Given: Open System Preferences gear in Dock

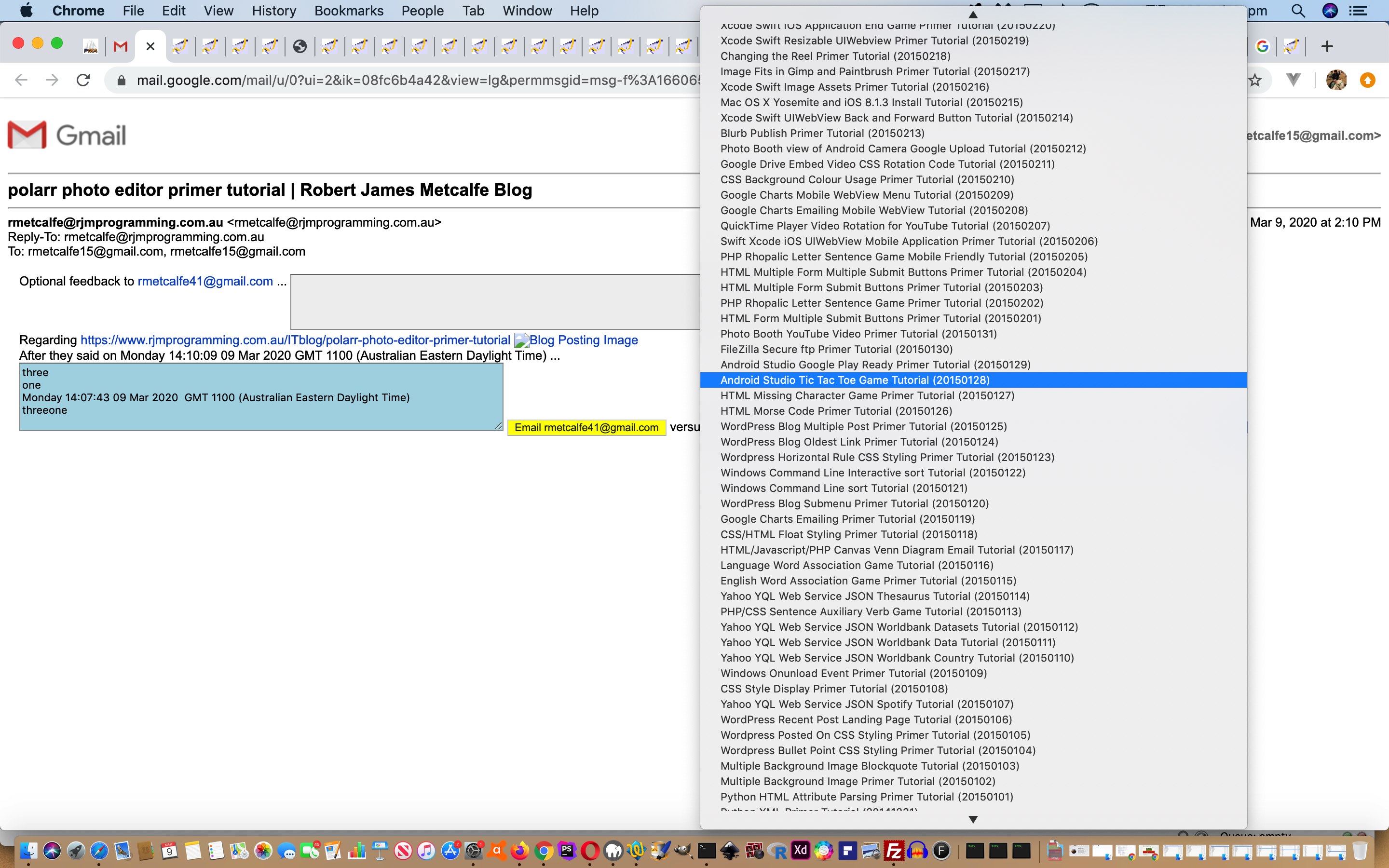Looking at the screenshot, I should [473, 851].
